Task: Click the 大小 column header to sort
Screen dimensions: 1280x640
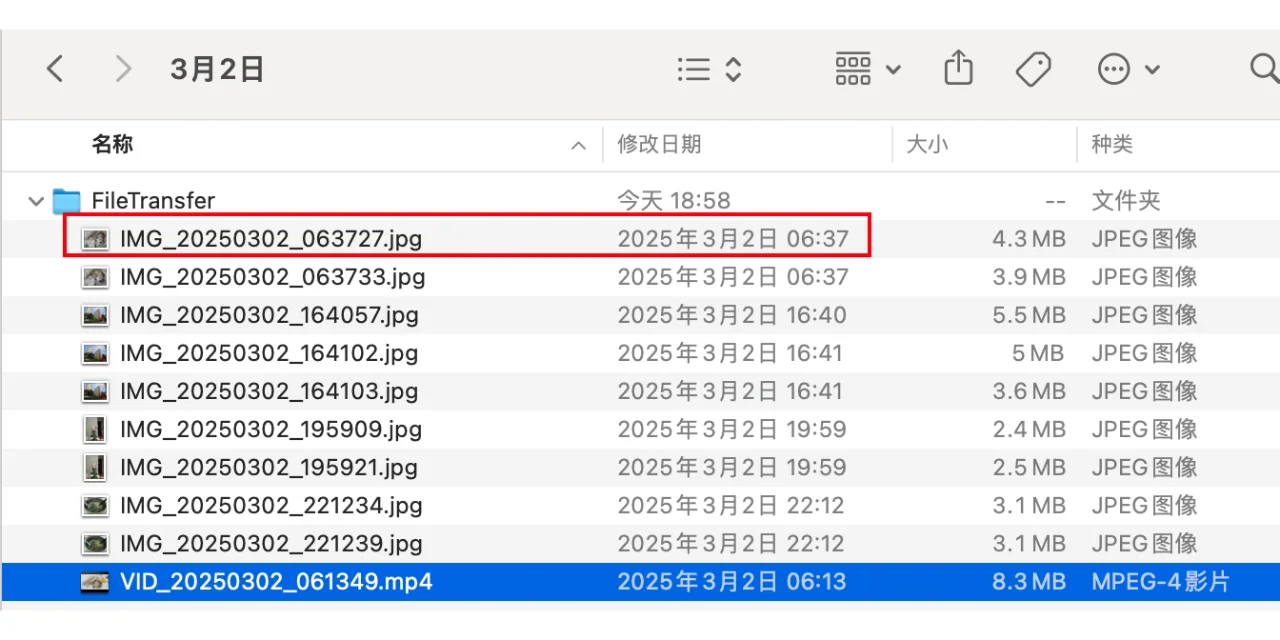Action: coord(929,144)
